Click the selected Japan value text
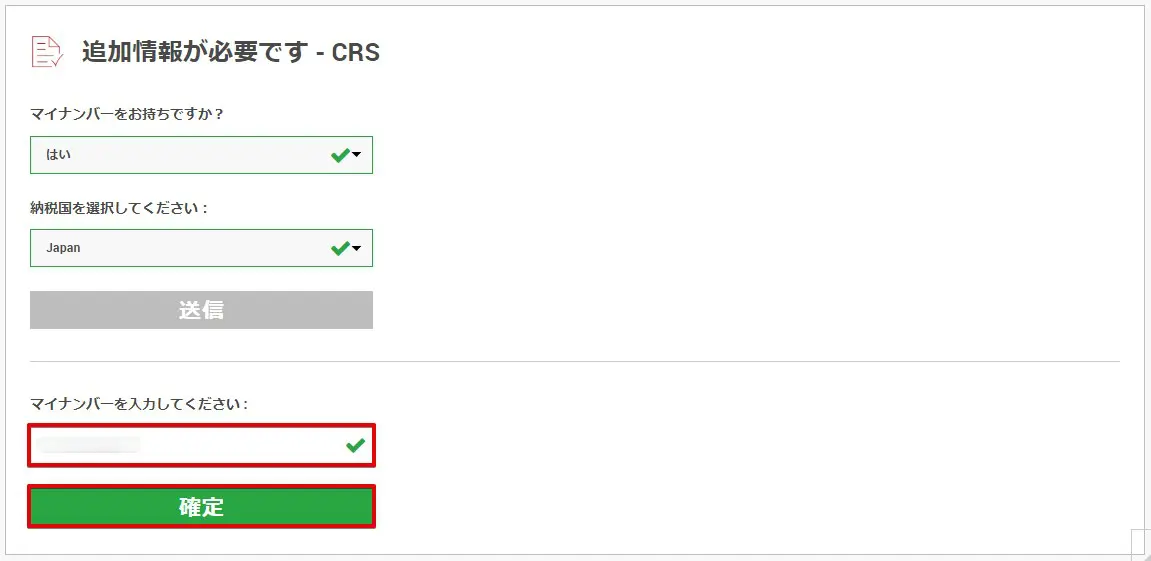1151x561 pixels. click(63, 248)
